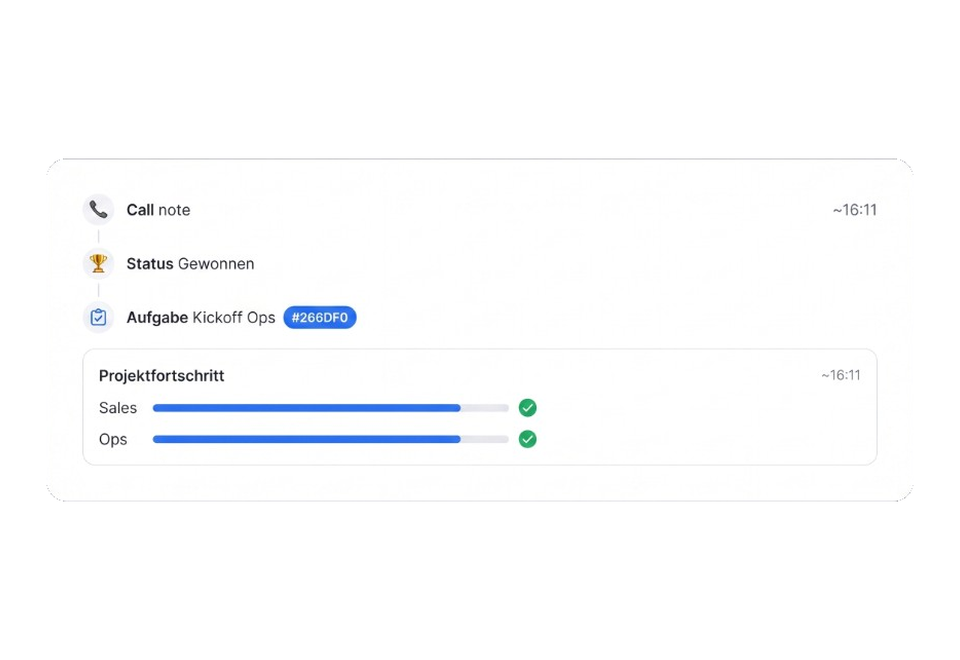Click the phone call icon
The width and height of the screenshot is (960, 660).
click(x=98, y=210)
